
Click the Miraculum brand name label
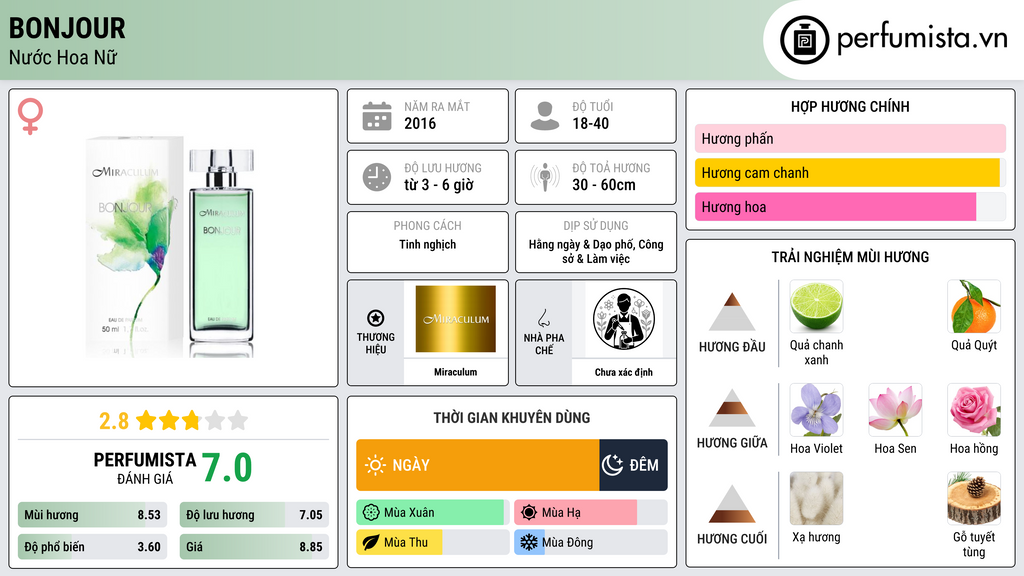click(x=455, y=372)
